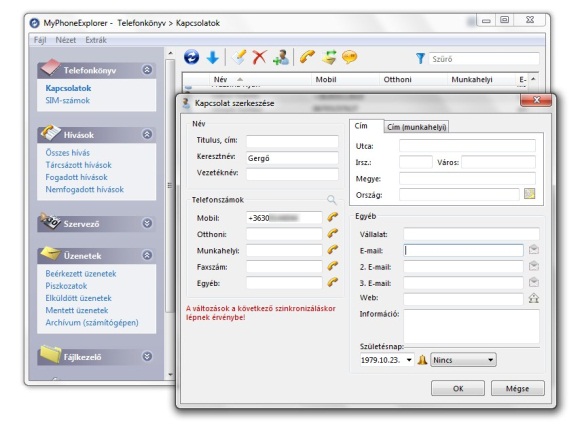Click the house icon next to Web field

pos(533,298)
